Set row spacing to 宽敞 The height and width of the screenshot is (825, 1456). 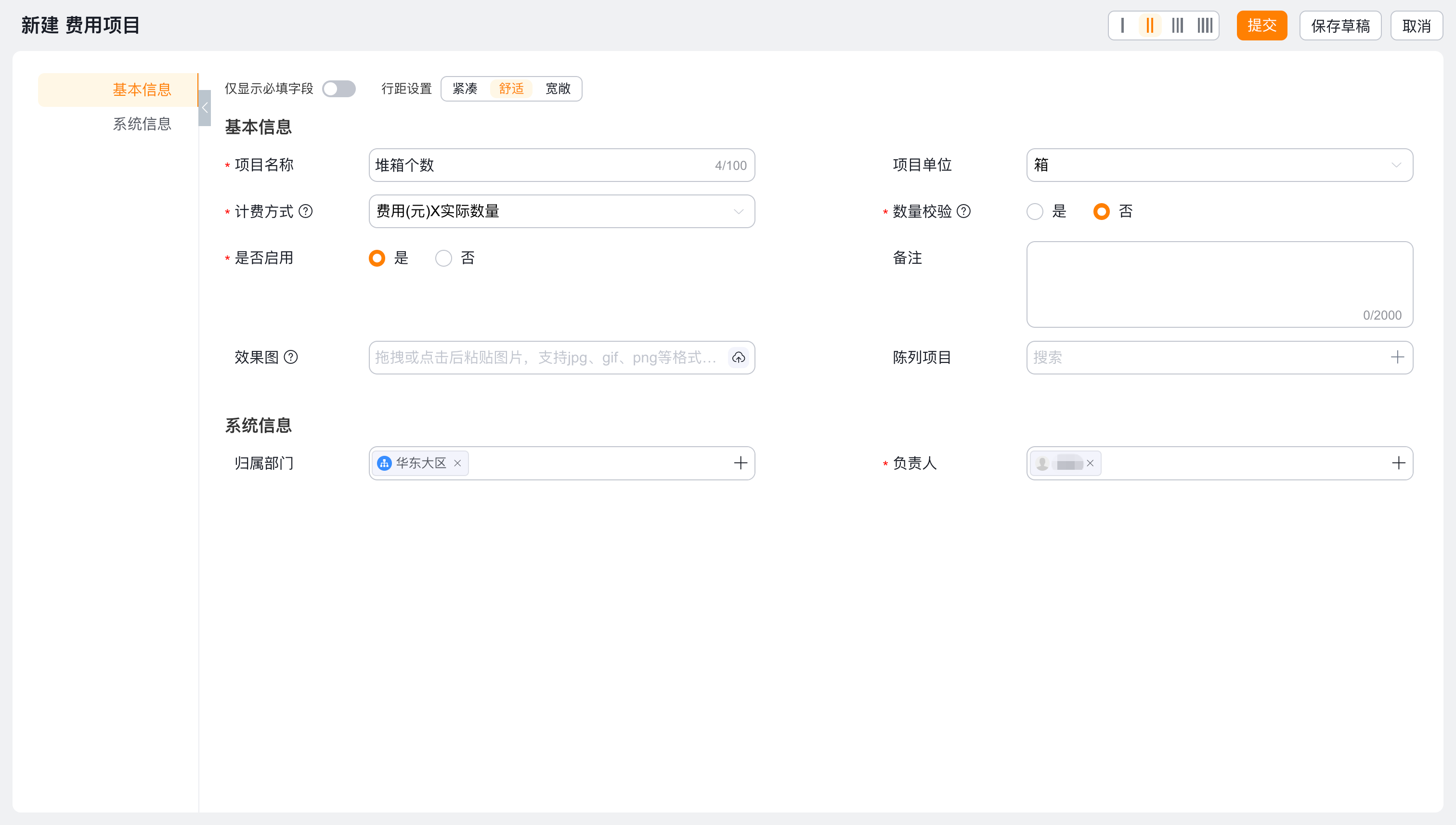[x=558, y=89]
